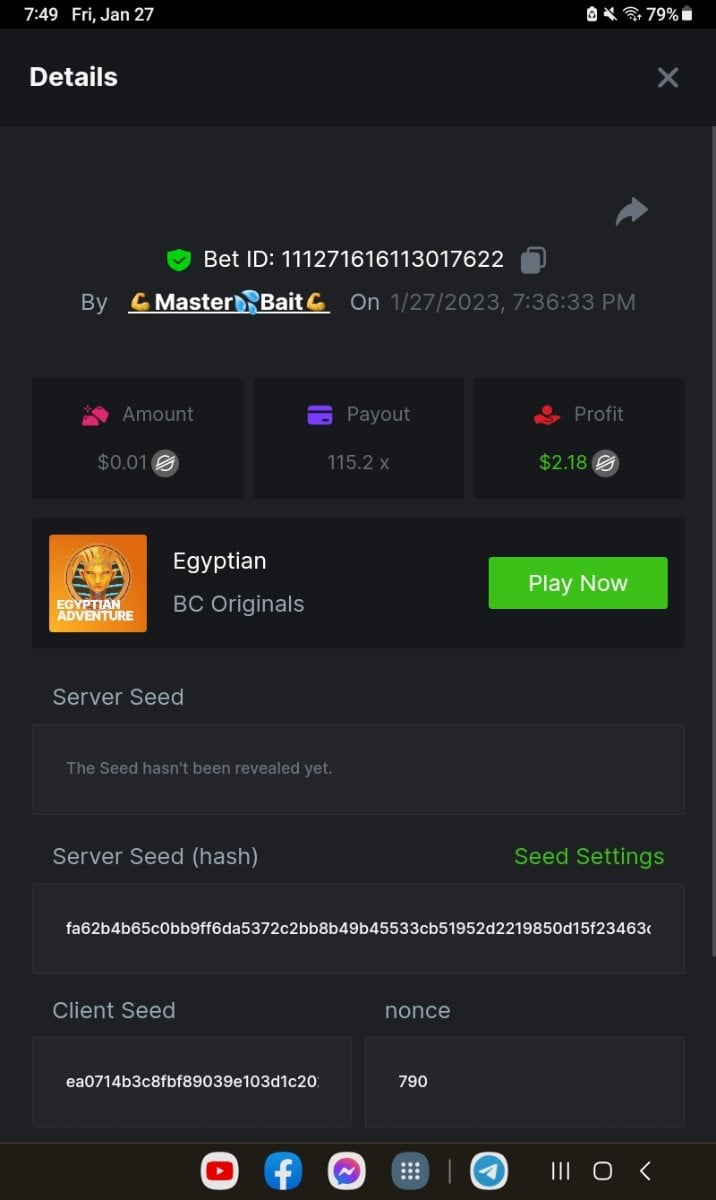Tap the Client Seed value field
This screenshot has width=716, height=1200.
pyautogui.click(x=192, y=1081)
